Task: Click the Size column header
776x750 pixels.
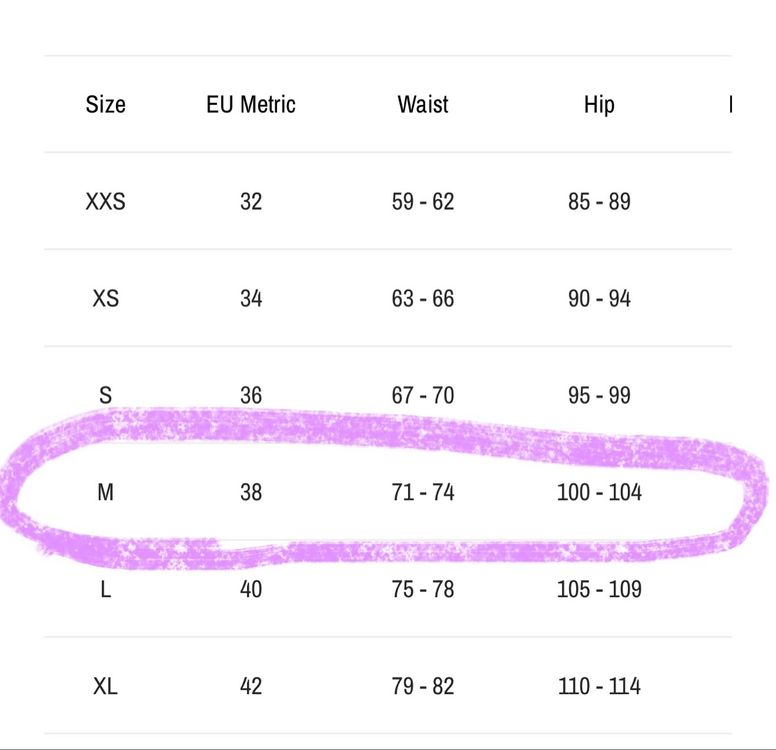Action: point(105,104)
